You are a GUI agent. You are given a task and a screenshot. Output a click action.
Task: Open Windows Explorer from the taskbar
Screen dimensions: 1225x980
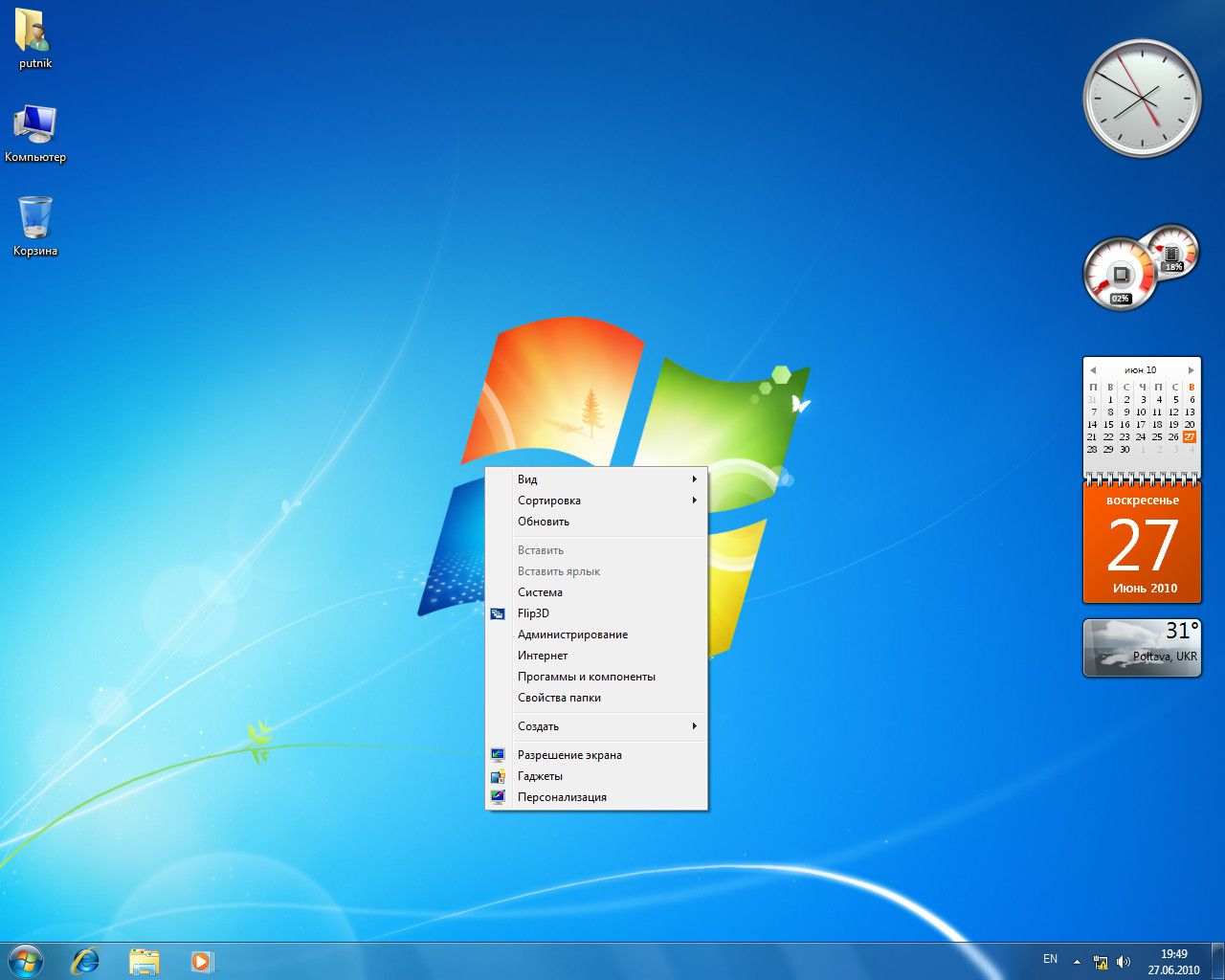(x=144, y=960)
